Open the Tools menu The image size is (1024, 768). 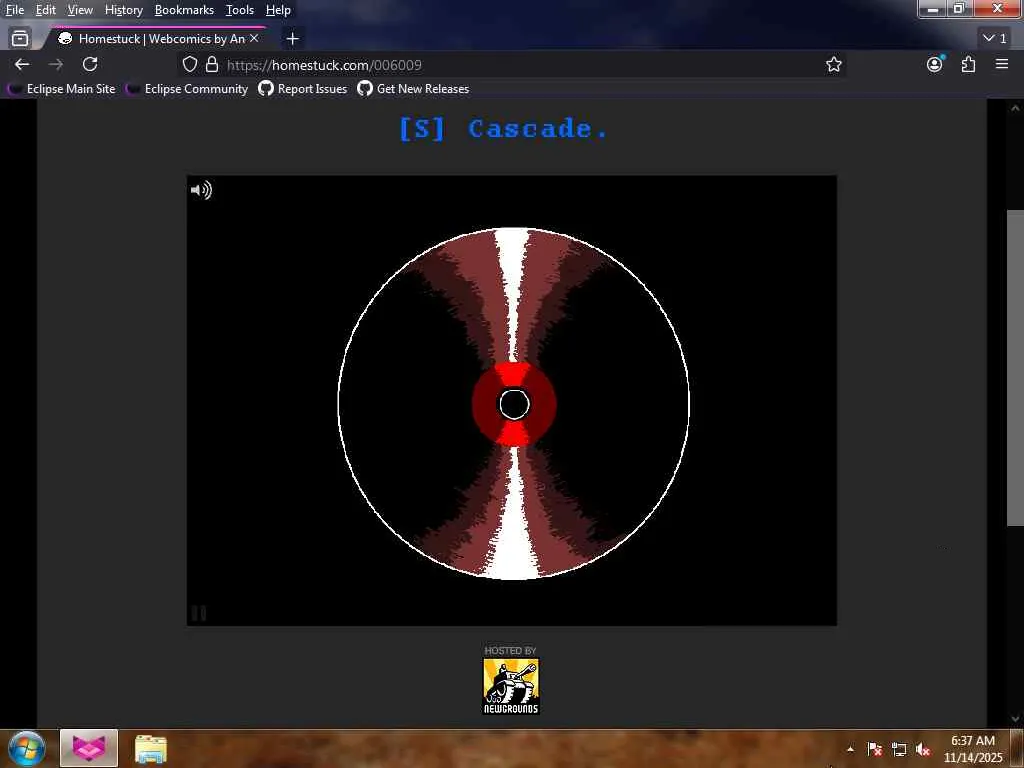tap(240, 10)
